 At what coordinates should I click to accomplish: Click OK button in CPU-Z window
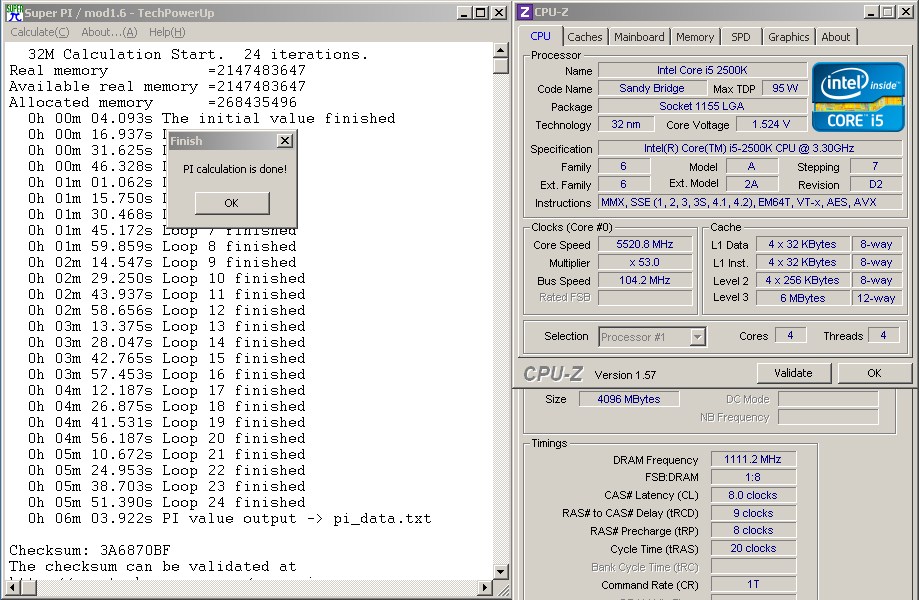coord(874,373)
